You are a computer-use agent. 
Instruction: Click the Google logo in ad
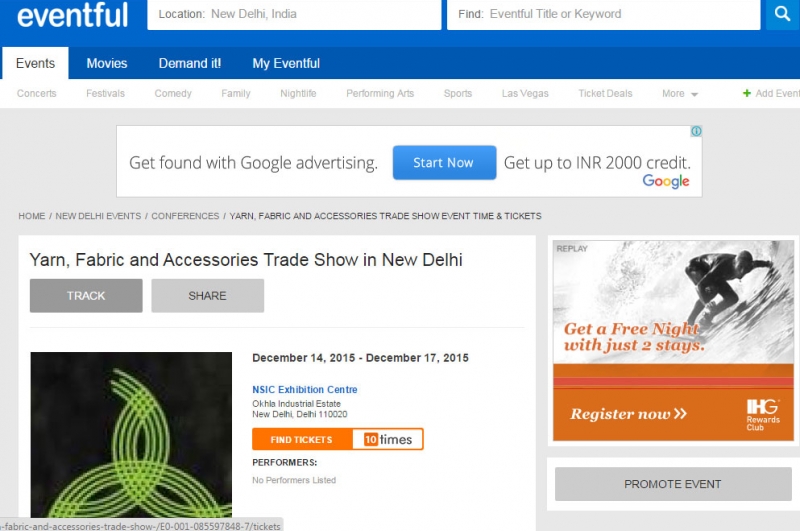(x=666, y=181)
